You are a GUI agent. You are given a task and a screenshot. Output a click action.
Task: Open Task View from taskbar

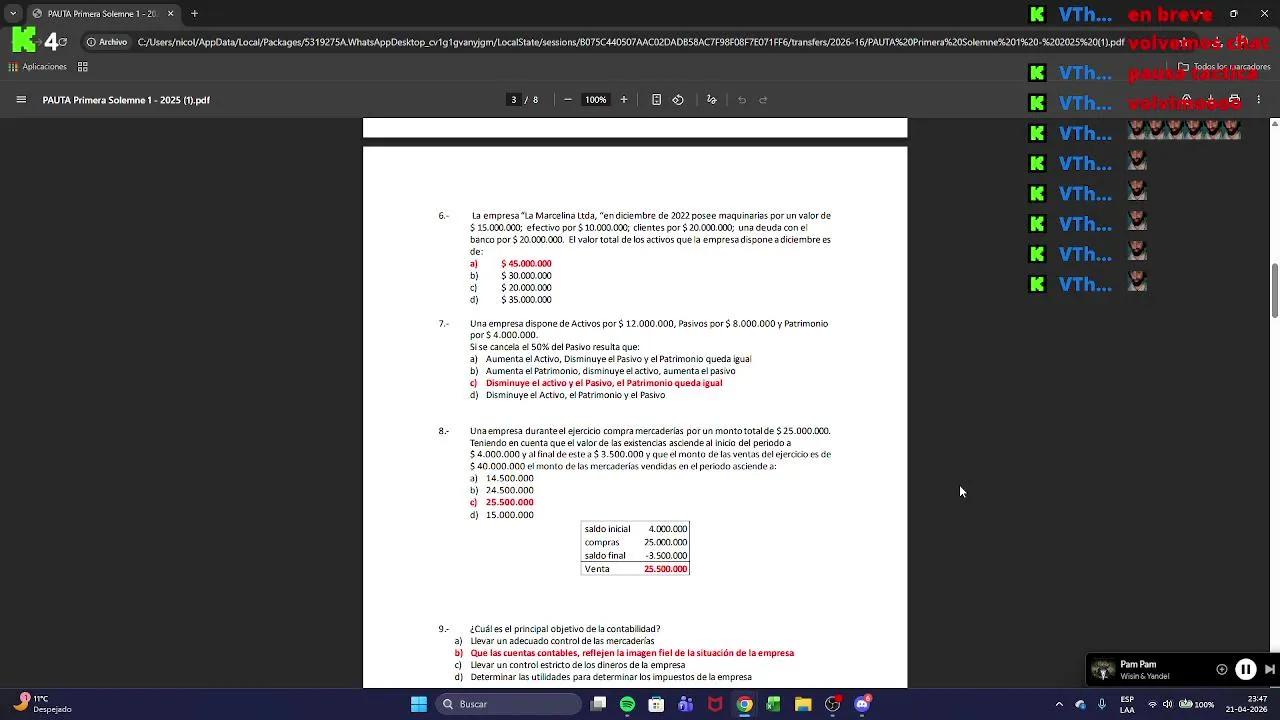[598, 704]
